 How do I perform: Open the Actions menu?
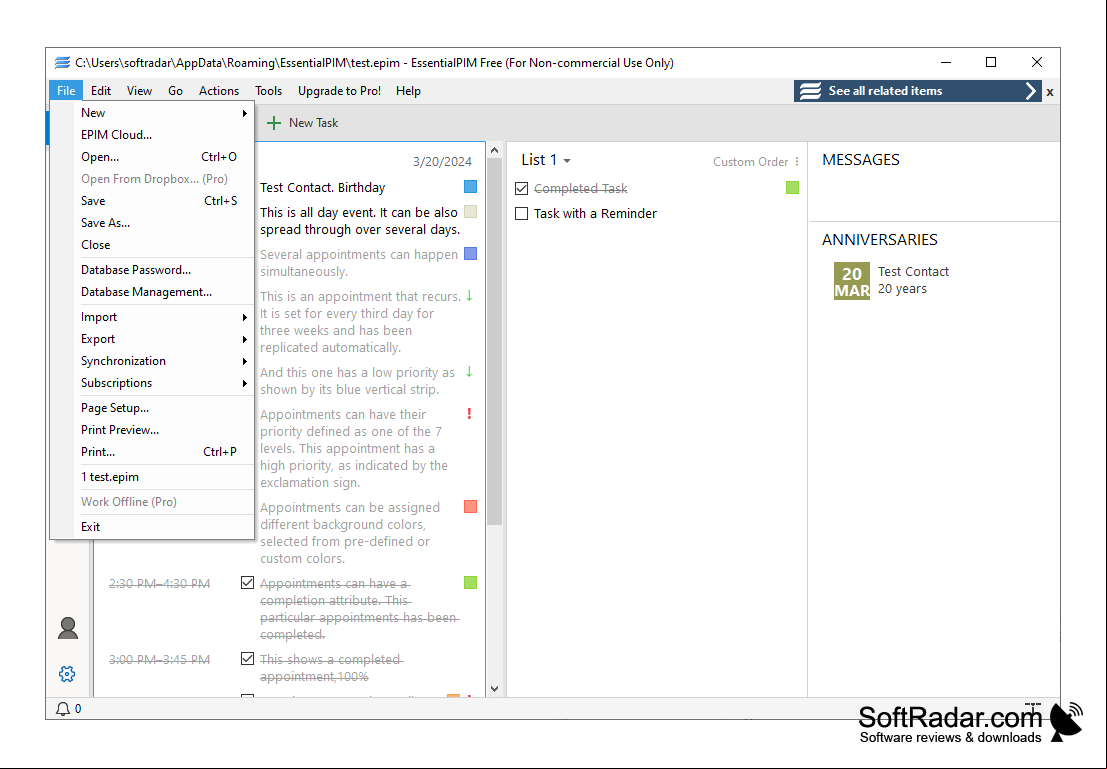(x=219, y=91)
